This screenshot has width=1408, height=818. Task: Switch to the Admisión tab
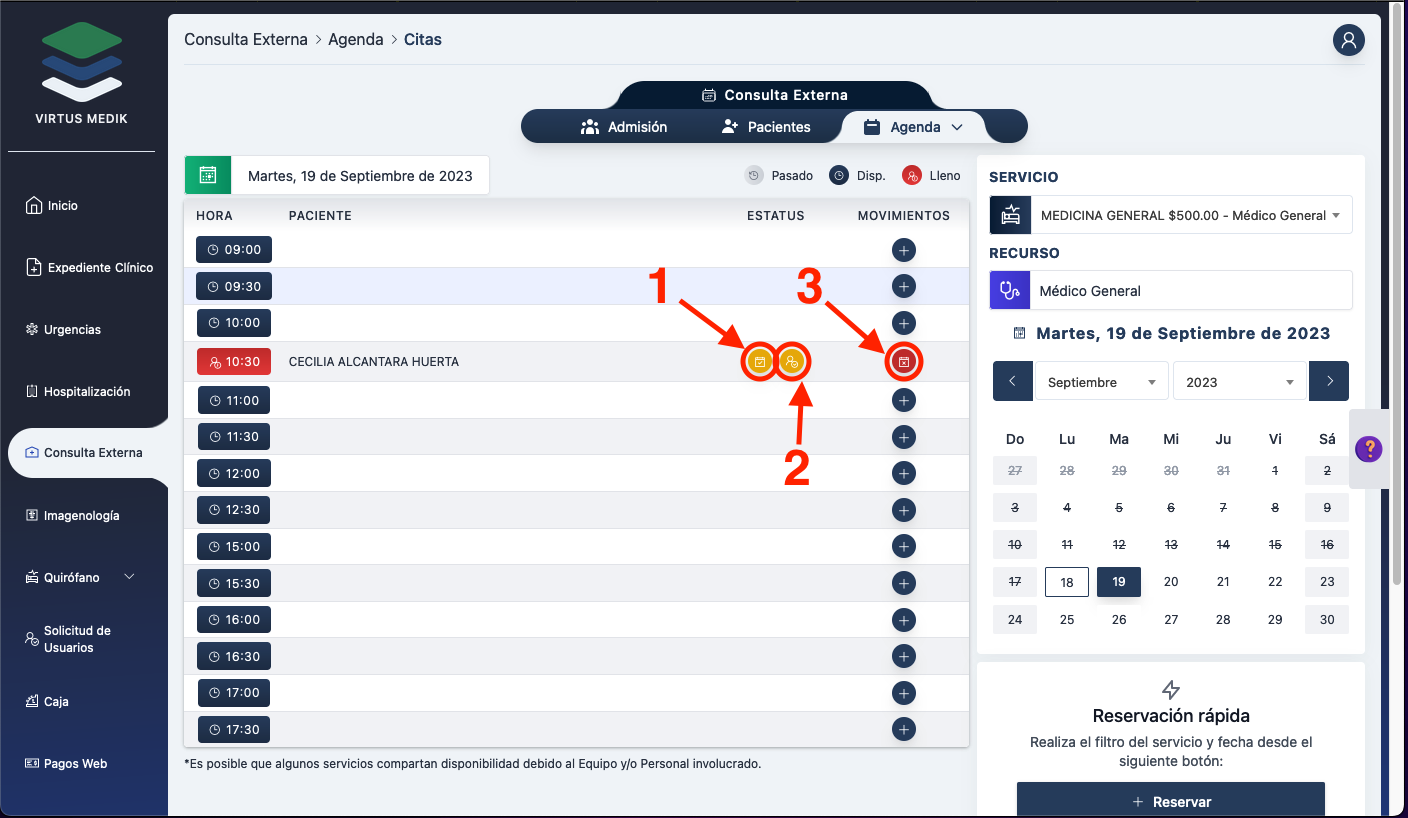click(624, 127)
